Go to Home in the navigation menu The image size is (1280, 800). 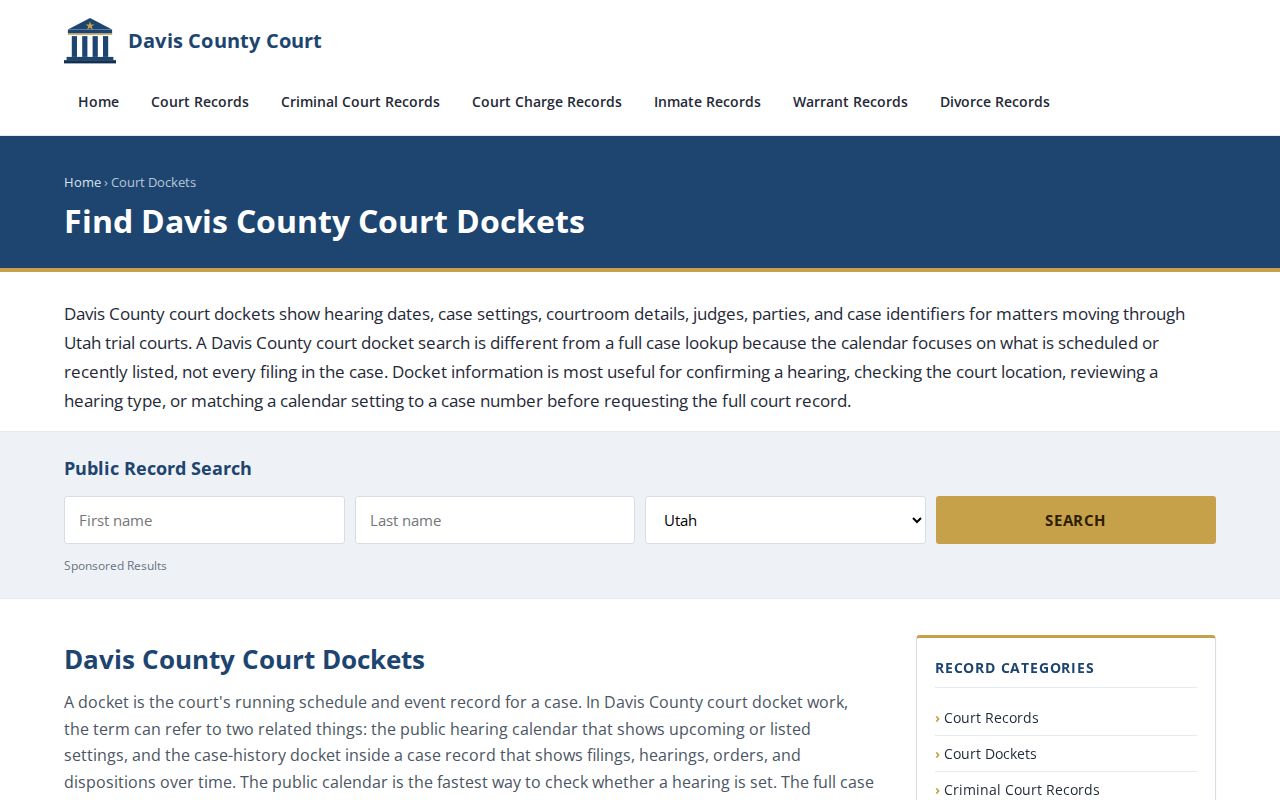pyautogui.click(x=98, y=102)
